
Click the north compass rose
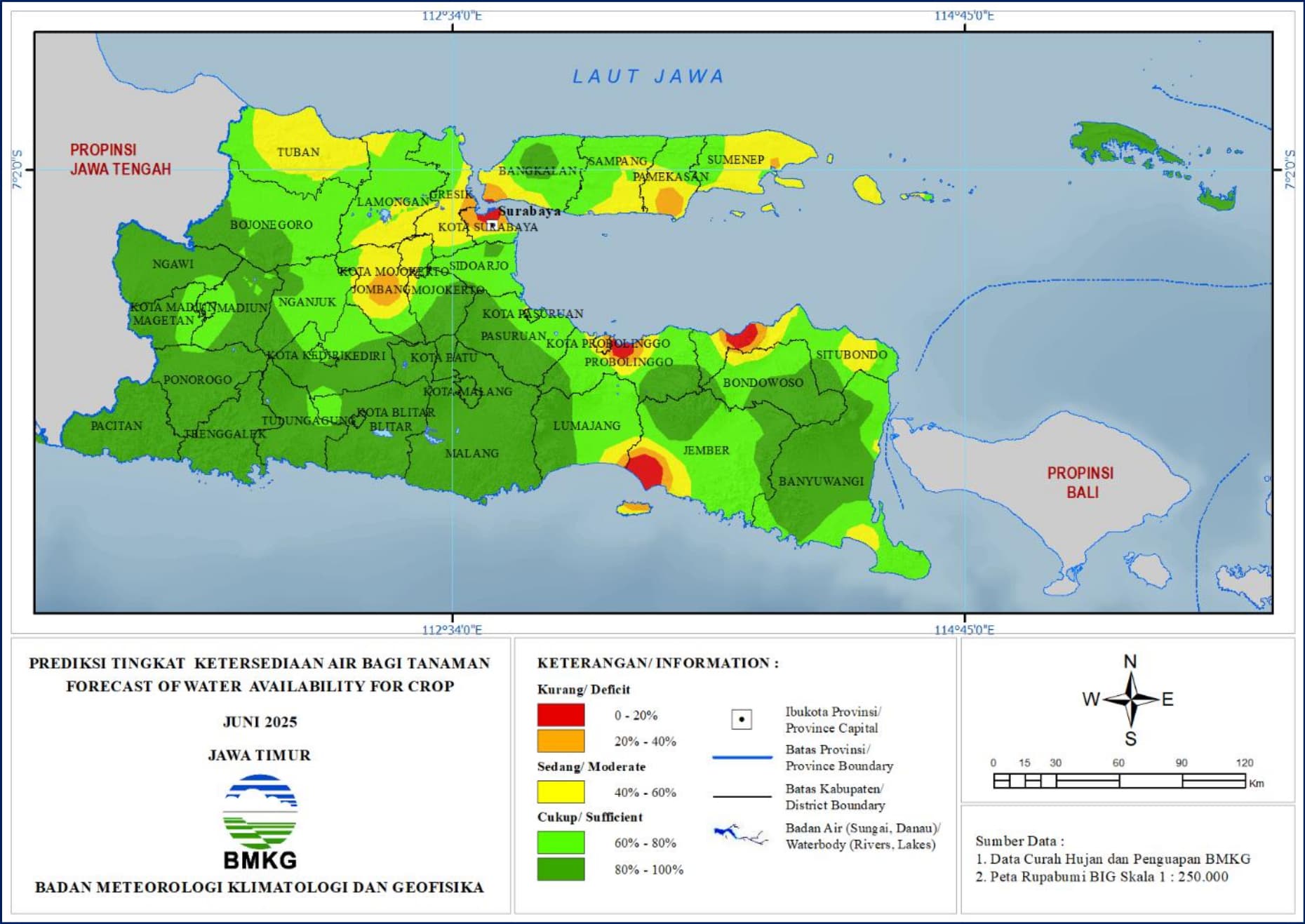[1130, 699]
